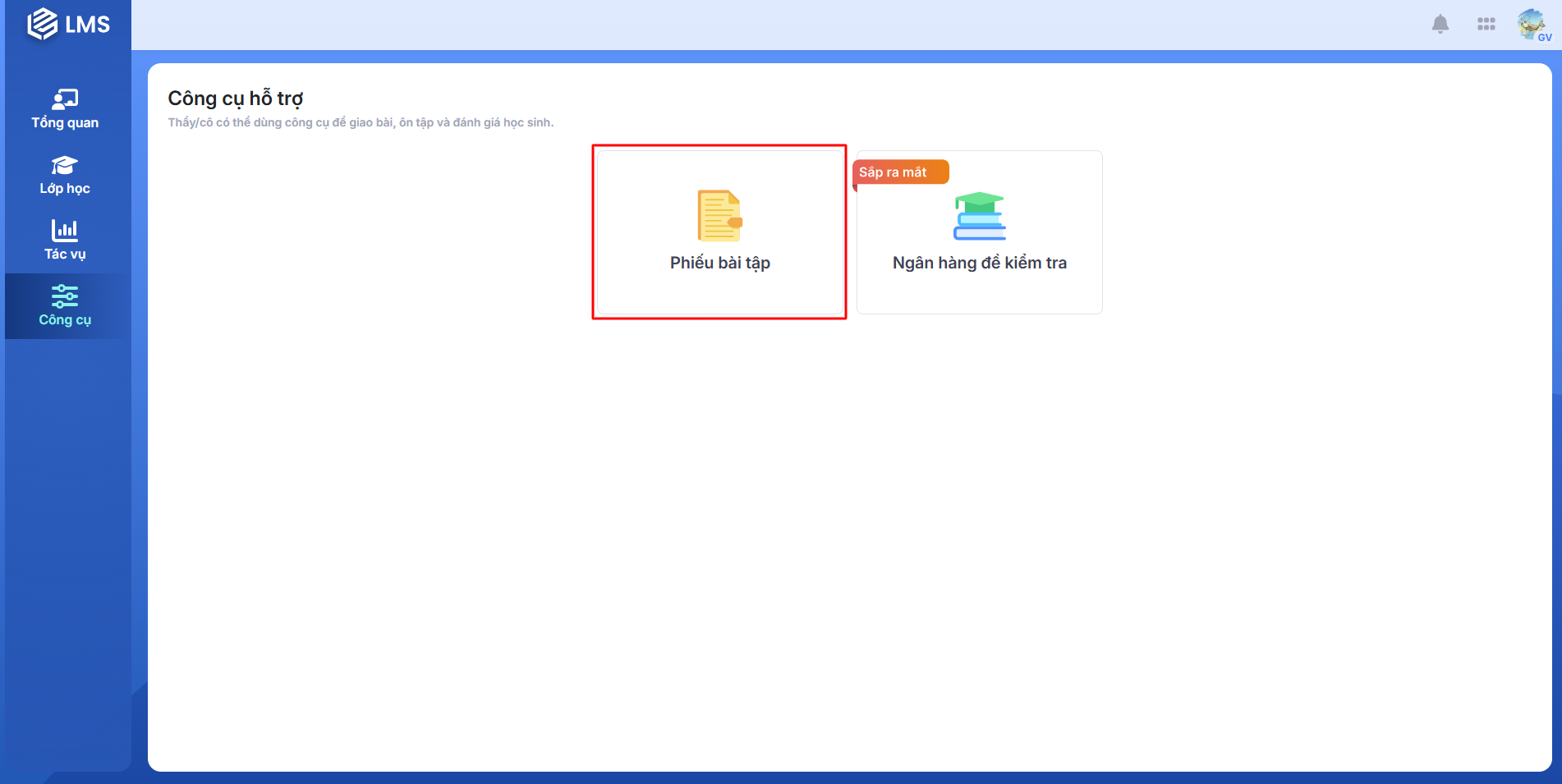Open the notifications bell
Viewport: 1562px width, 784px height.
click(x=1440, y=24)
